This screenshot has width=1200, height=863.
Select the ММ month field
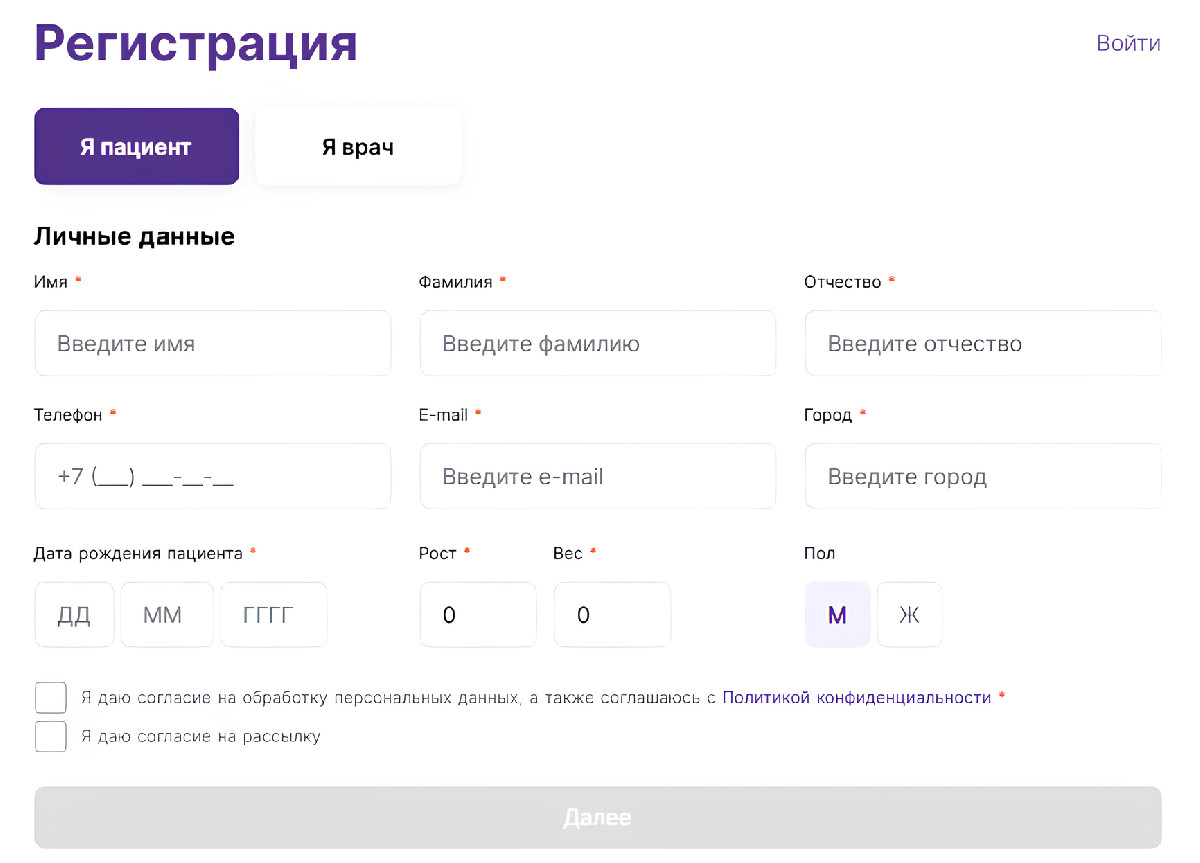coord(166,614)
